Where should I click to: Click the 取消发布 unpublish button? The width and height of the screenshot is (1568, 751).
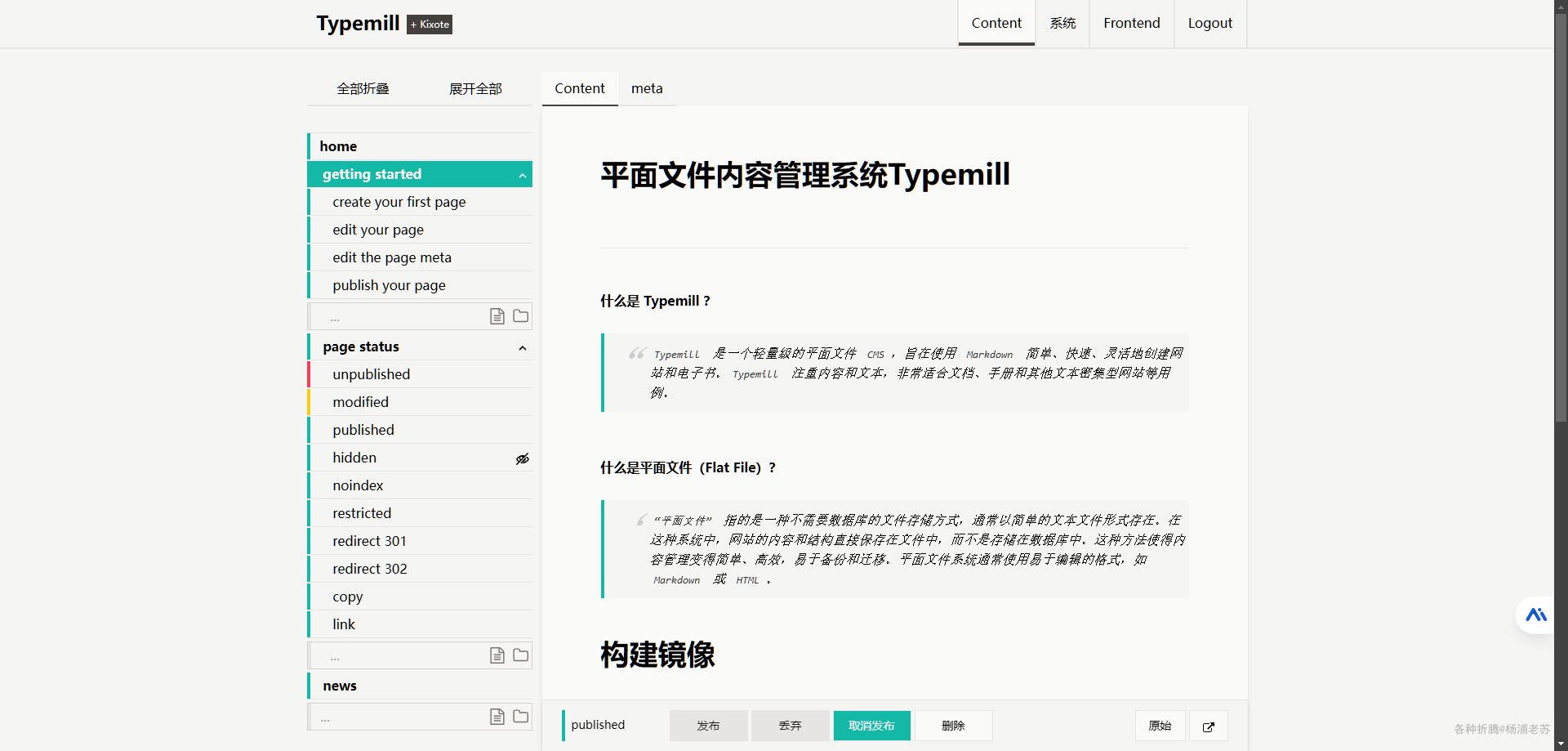872,726
